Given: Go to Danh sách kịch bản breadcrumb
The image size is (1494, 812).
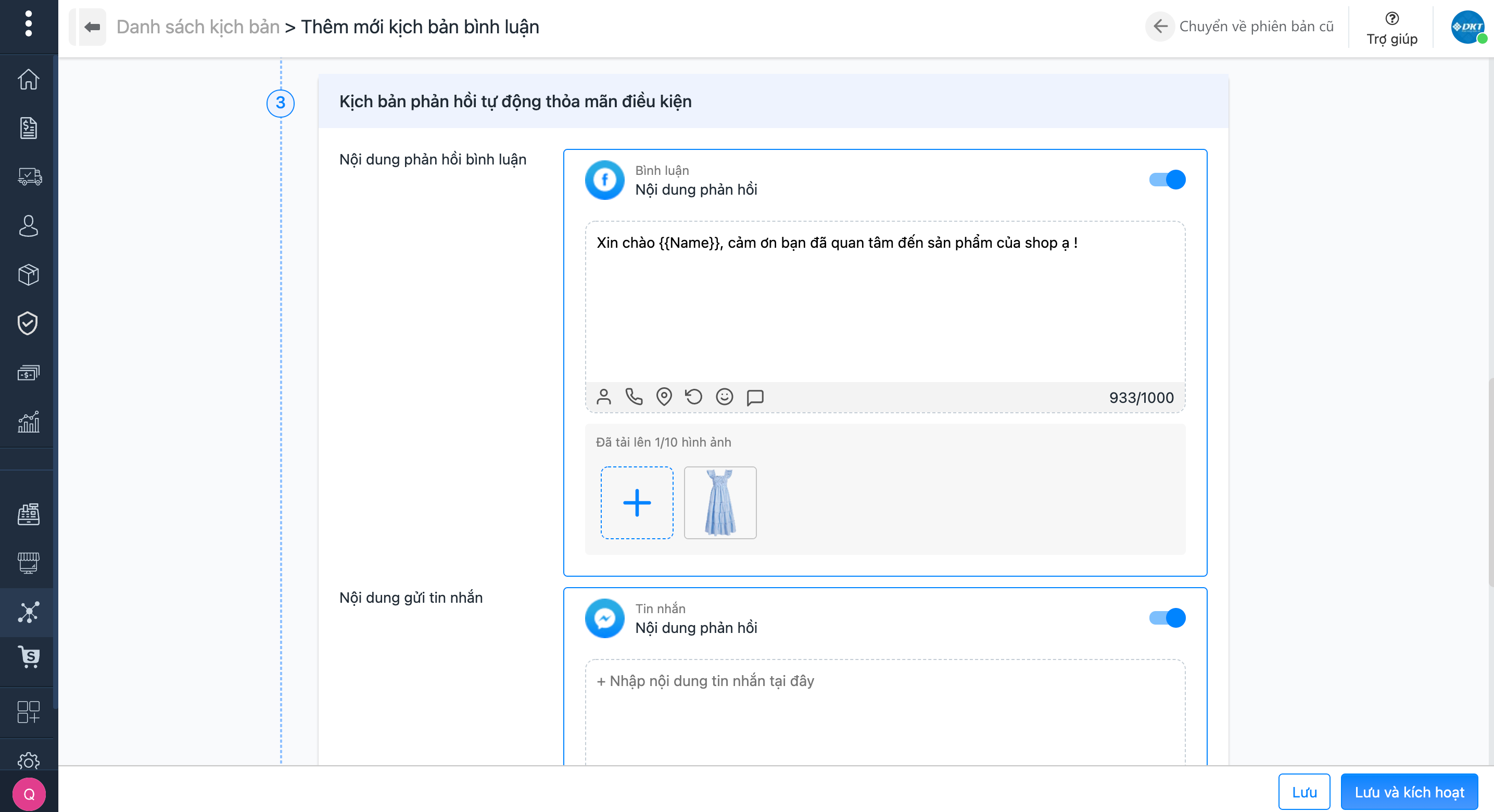Looking at the screenshot, I should [198, 27].
